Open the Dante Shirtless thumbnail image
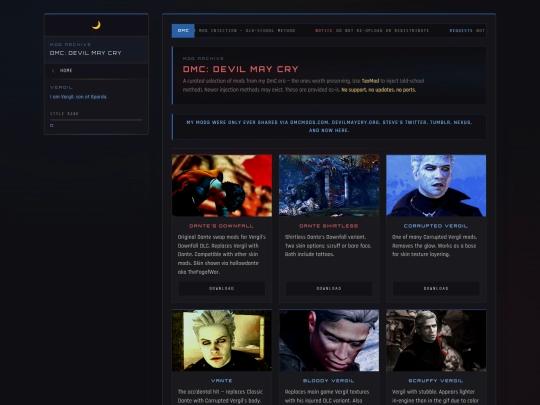The width and height of the screenshot is (540, 405). pos(329,186)
